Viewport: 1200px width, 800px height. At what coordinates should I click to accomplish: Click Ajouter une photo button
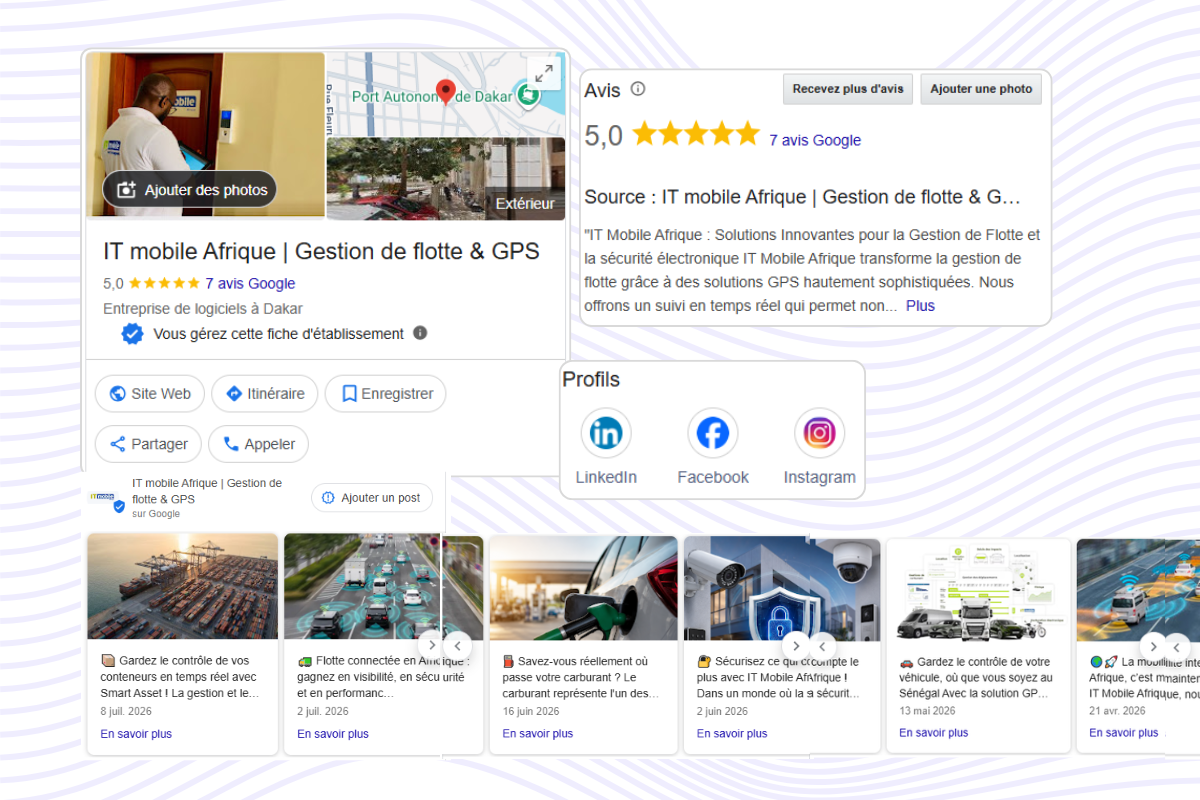point(981,89)
